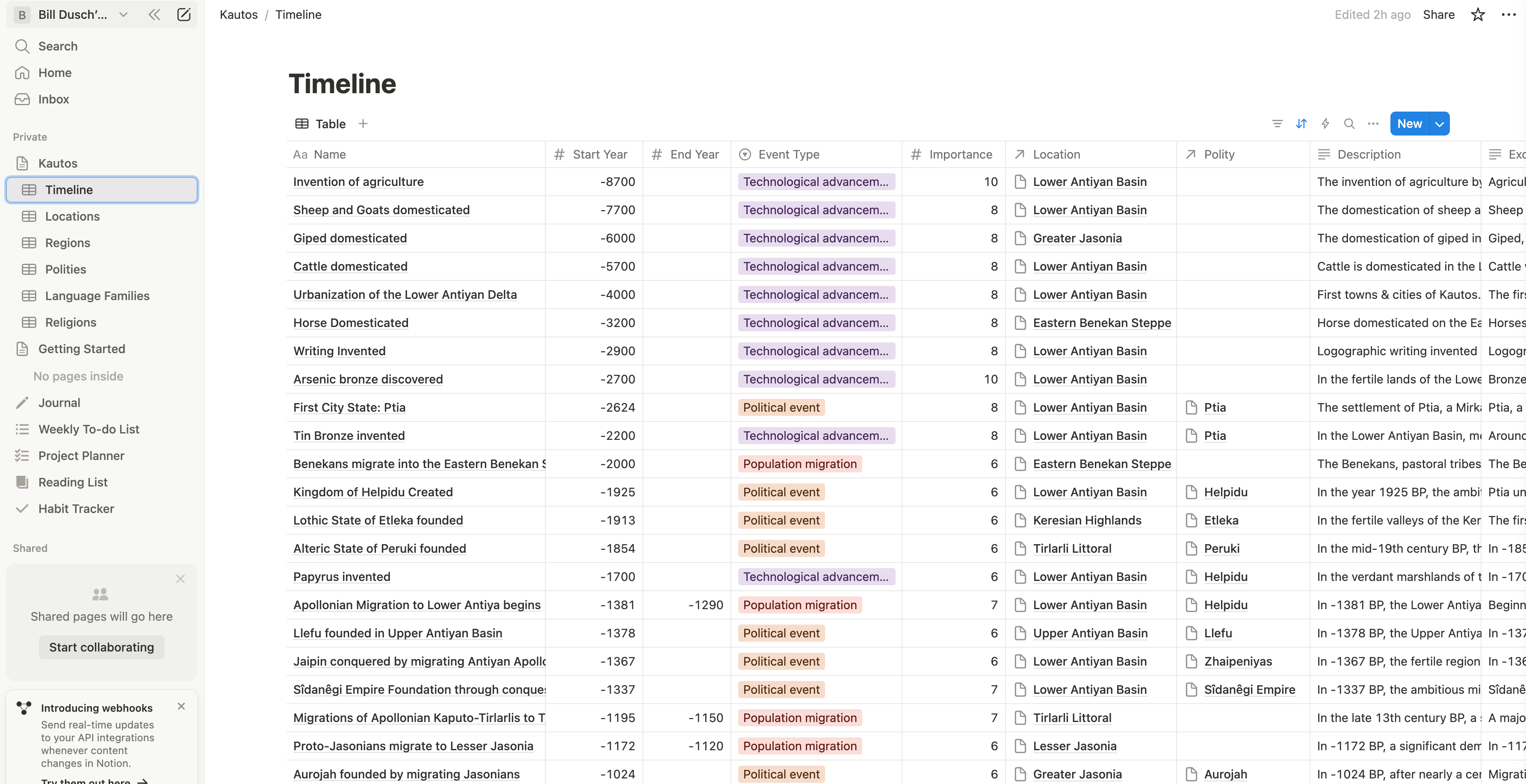Open the page options three-dot menu
Viewport: 1526px width, 784px height.
click(1508, 15)
